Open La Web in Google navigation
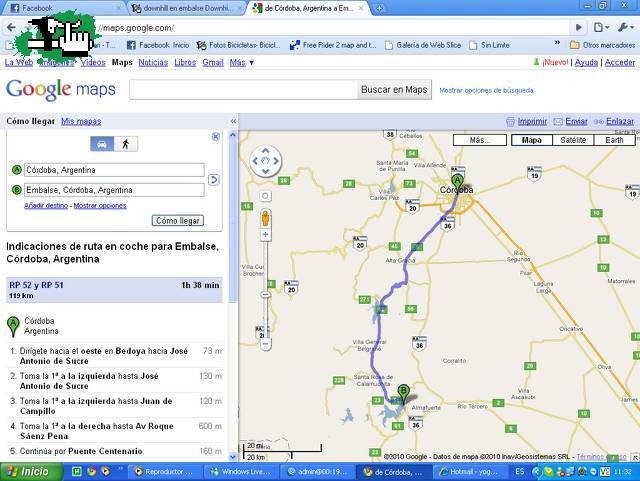This screenshot has height=481, width=640. 19,62
